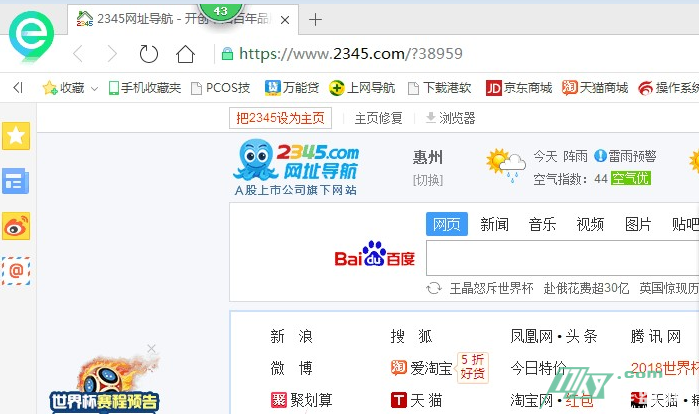Click the green secure lock icon
Screen dimensions: 699x414
[x=227, y=54]
